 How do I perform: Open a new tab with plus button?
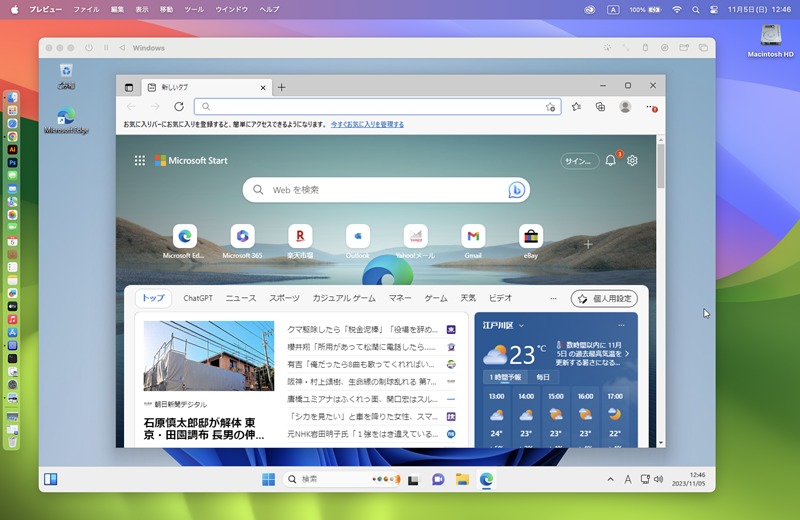tap(281, 87)
